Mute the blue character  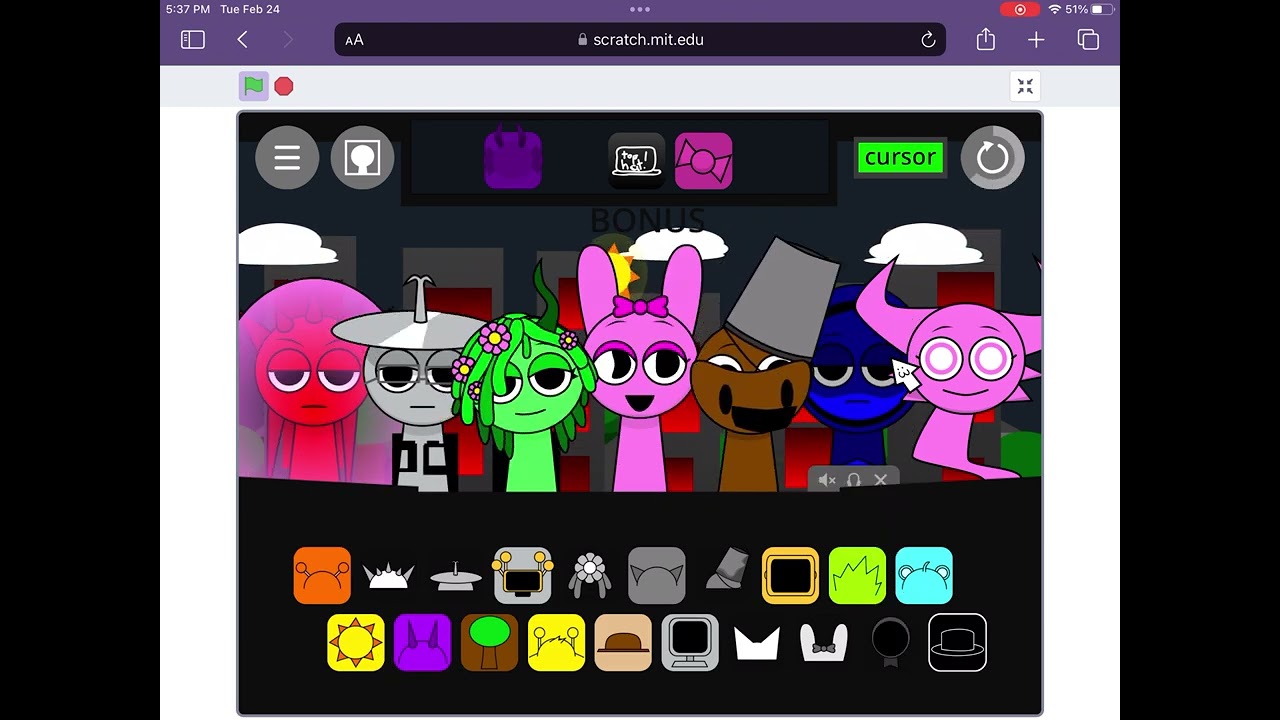pos(827,480)
